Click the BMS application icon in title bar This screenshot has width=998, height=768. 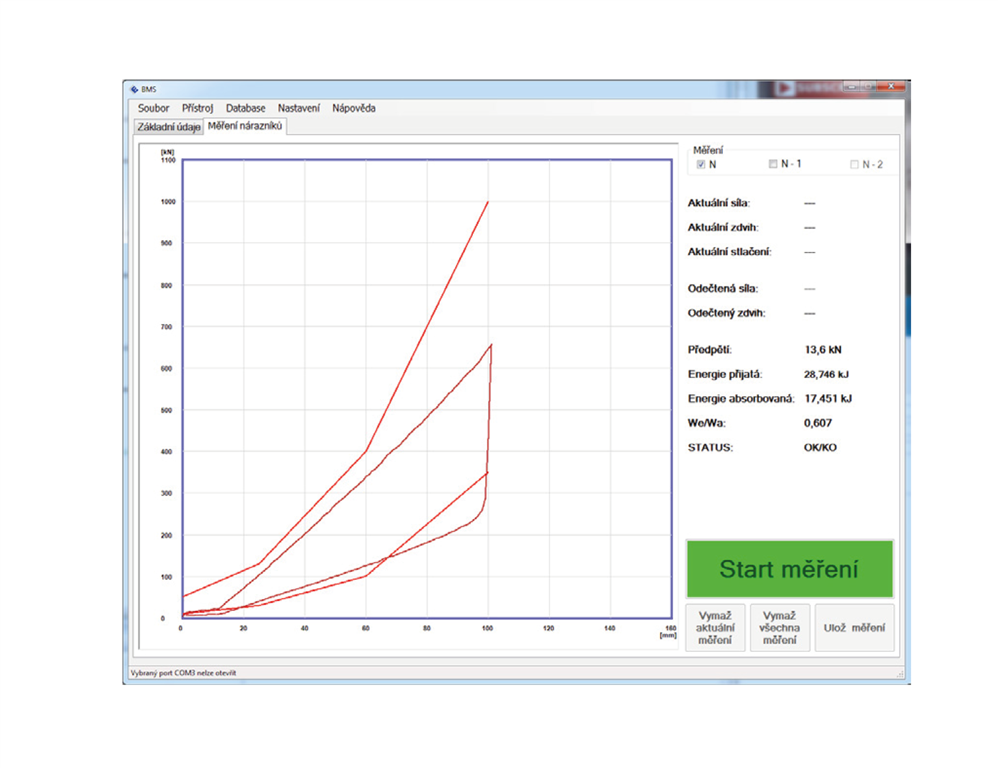click(x=134, y=90)
